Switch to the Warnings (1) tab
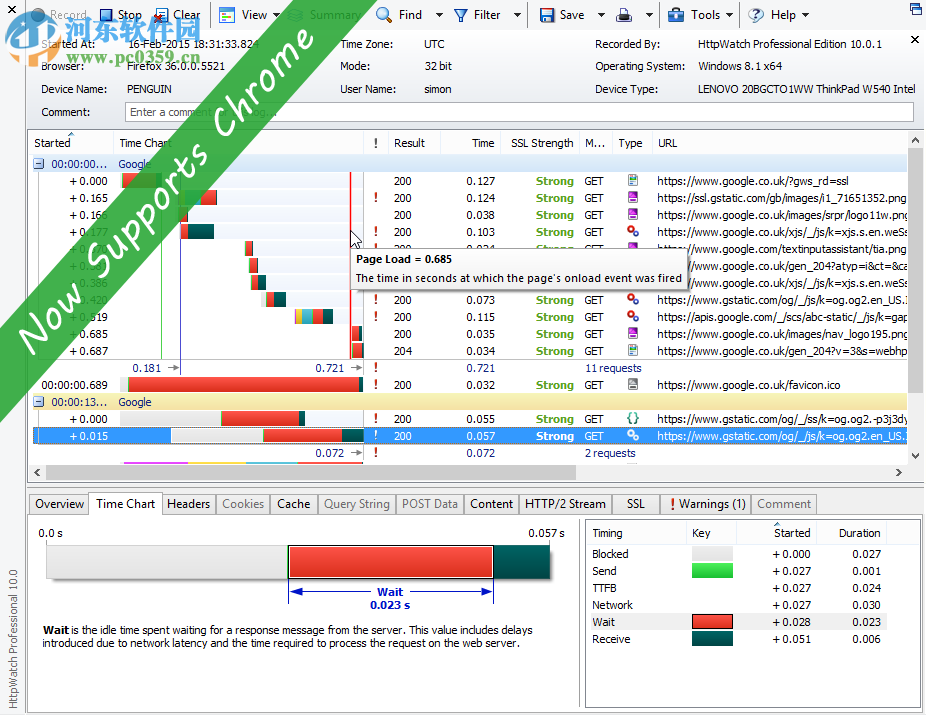Screen dimensions: 926x715 click(x=706, y=504)
